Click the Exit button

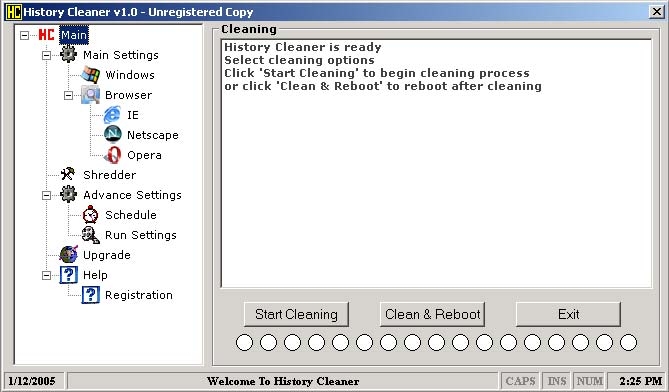pos(568,314)
